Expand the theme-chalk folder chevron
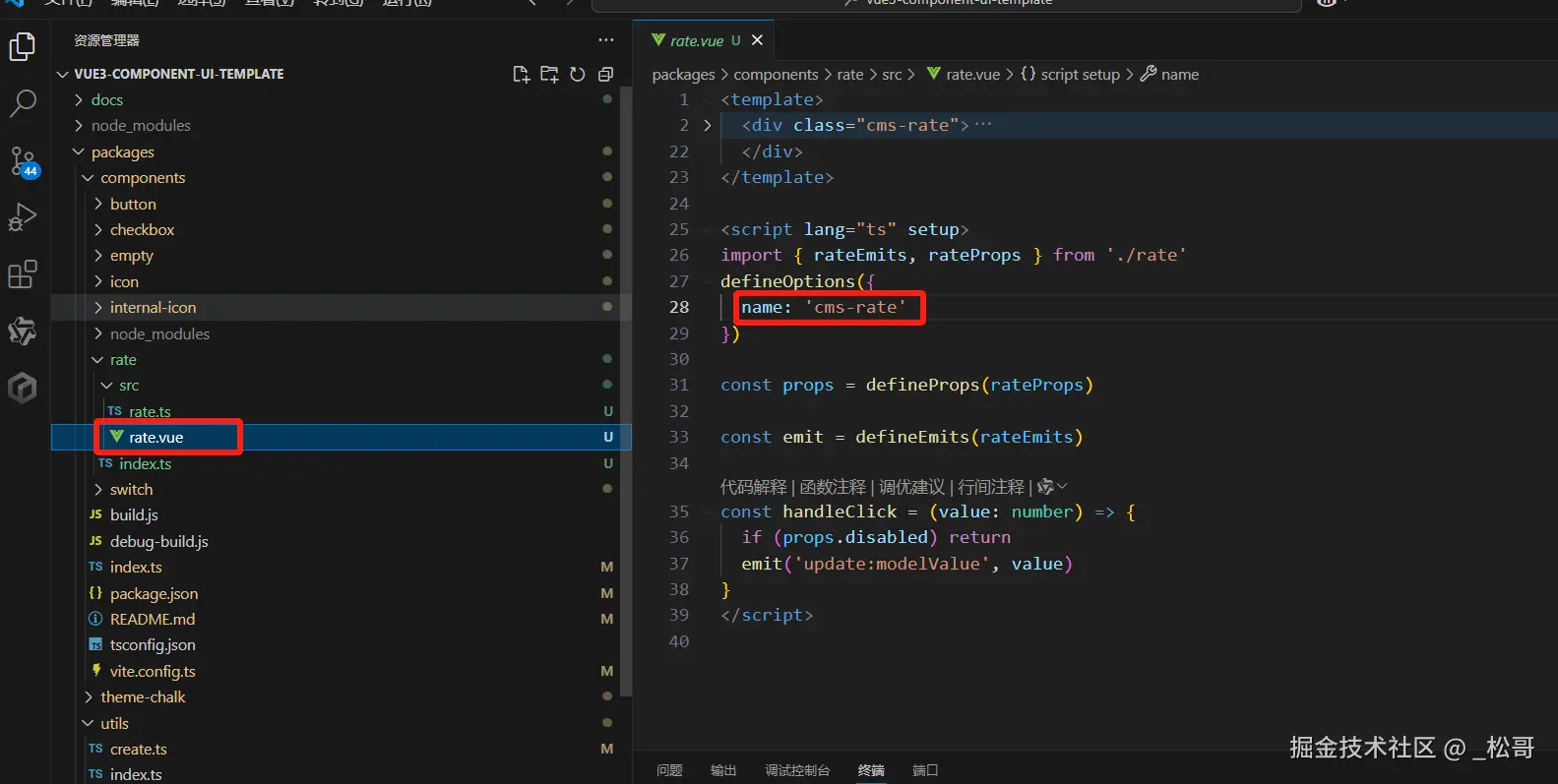 [88, 697]
